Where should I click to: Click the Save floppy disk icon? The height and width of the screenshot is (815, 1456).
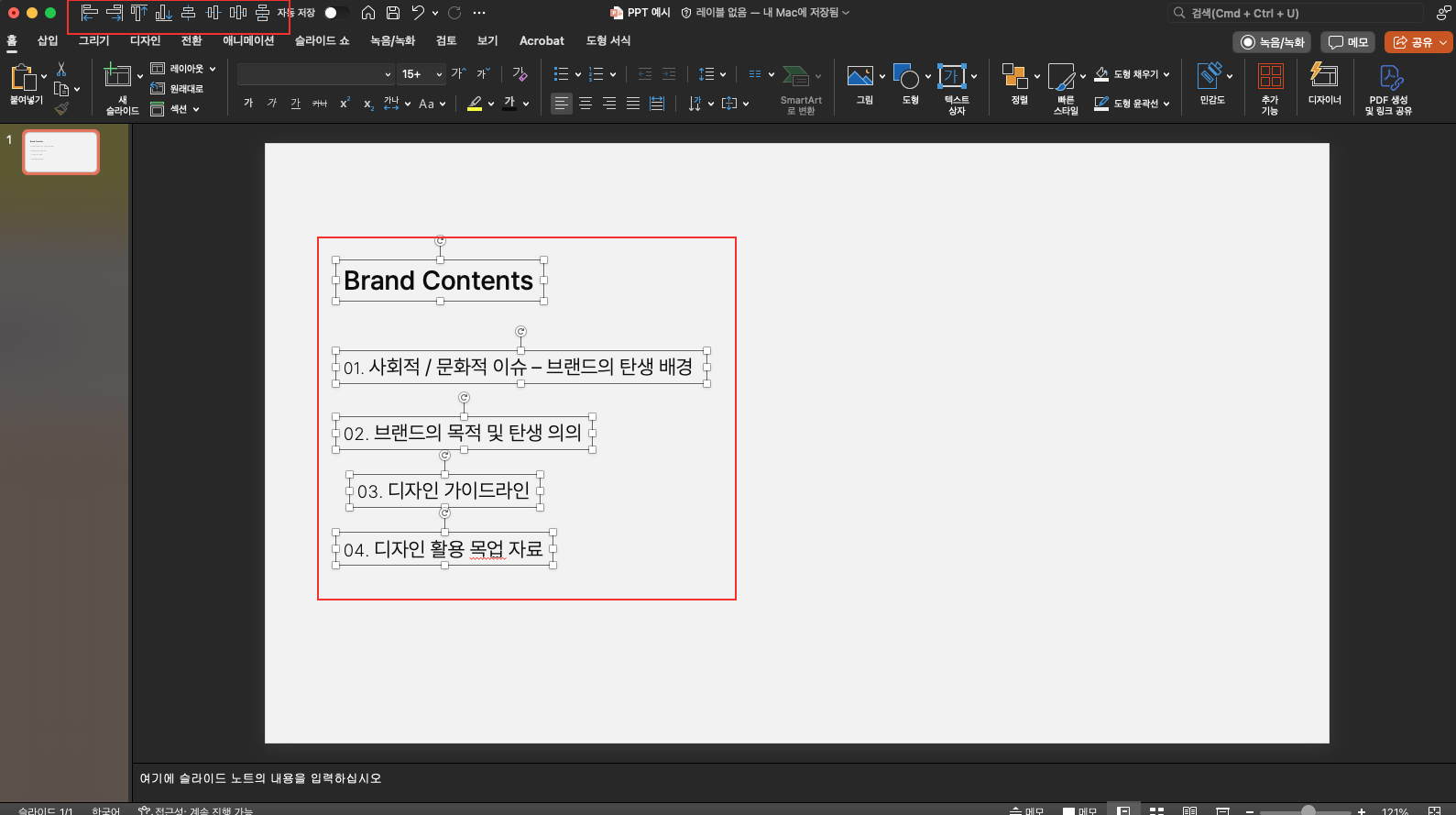393,13
